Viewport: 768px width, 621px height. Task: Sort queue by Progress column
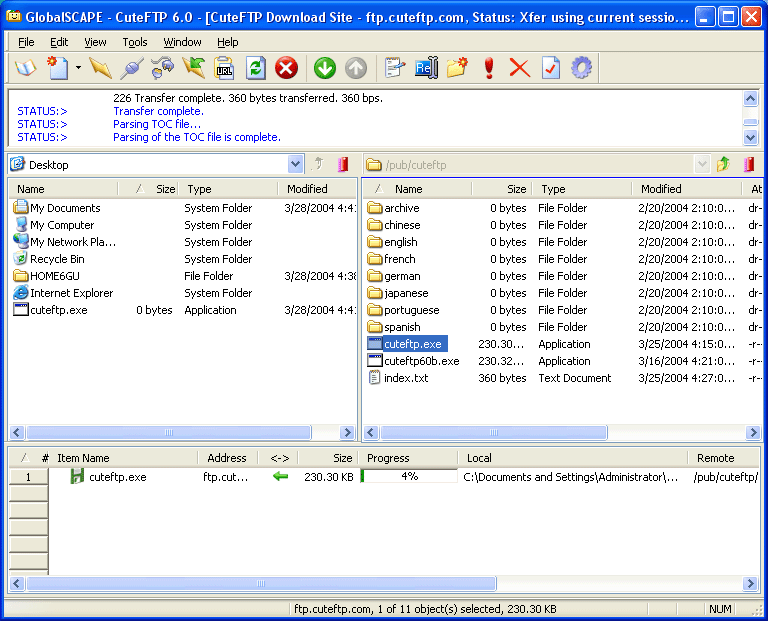click(x=408, y=458)
